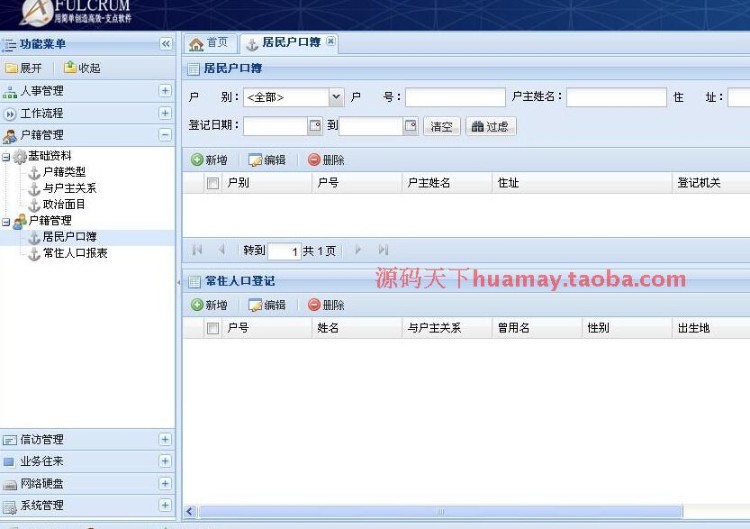Click anchor icon beside 与户主关系
This screenshot has width=750, height=529.
click(x=34, y=189)
